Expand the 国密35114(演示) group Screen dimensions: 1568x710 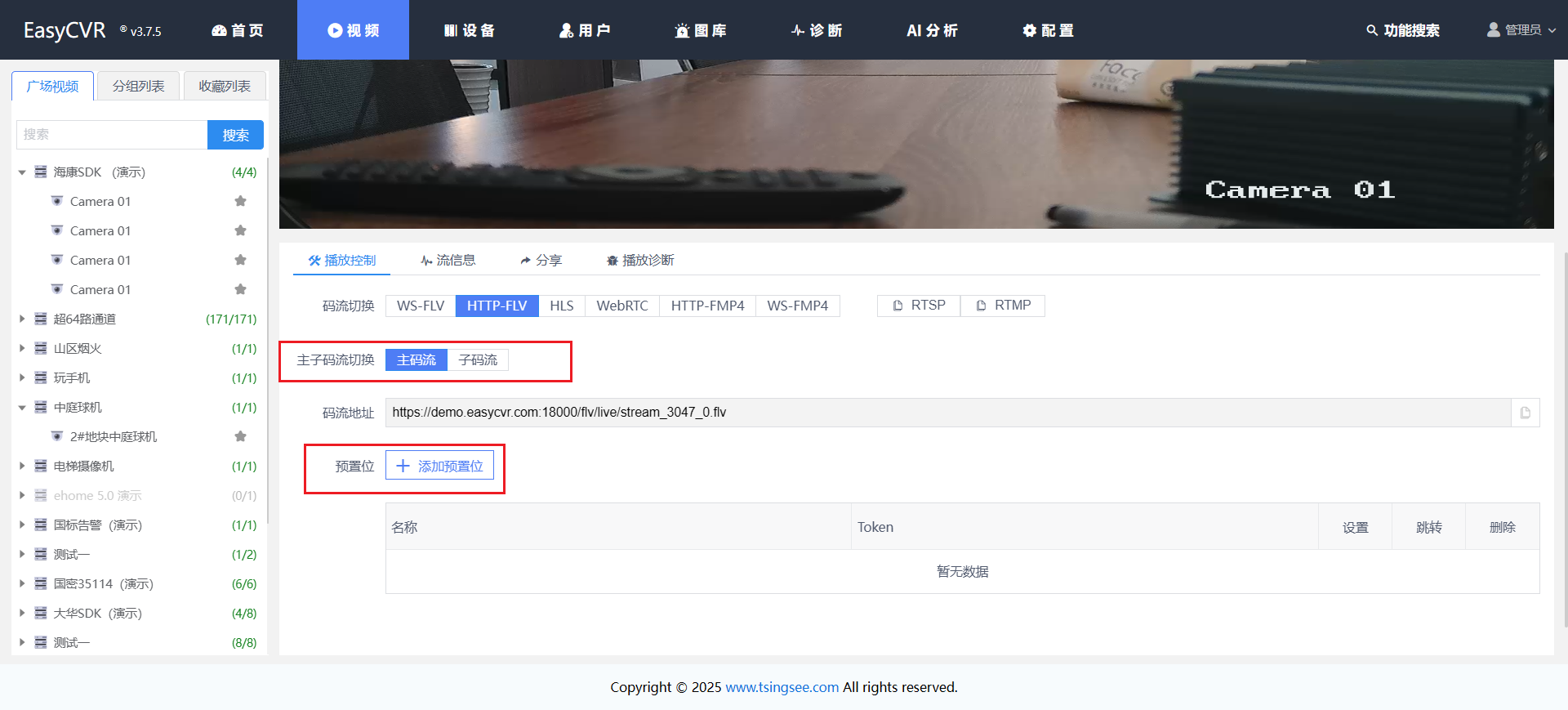[22, 584]
